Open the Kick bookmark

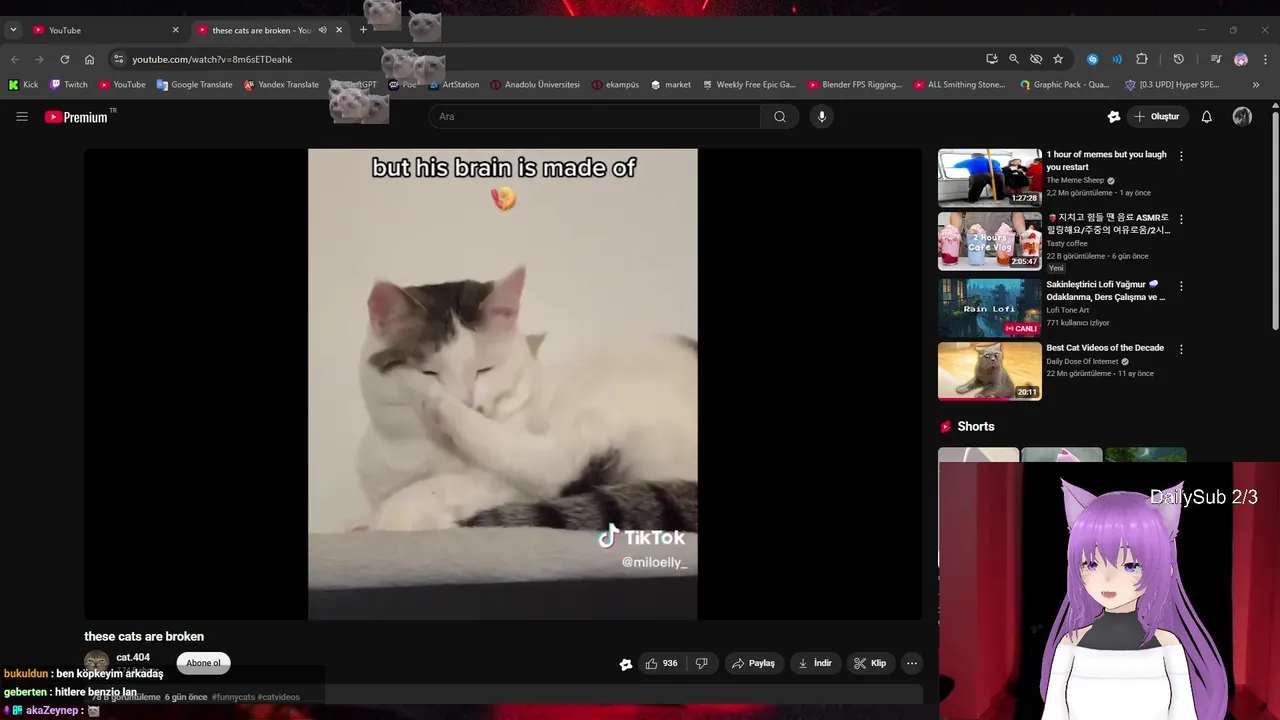point(23,85)
